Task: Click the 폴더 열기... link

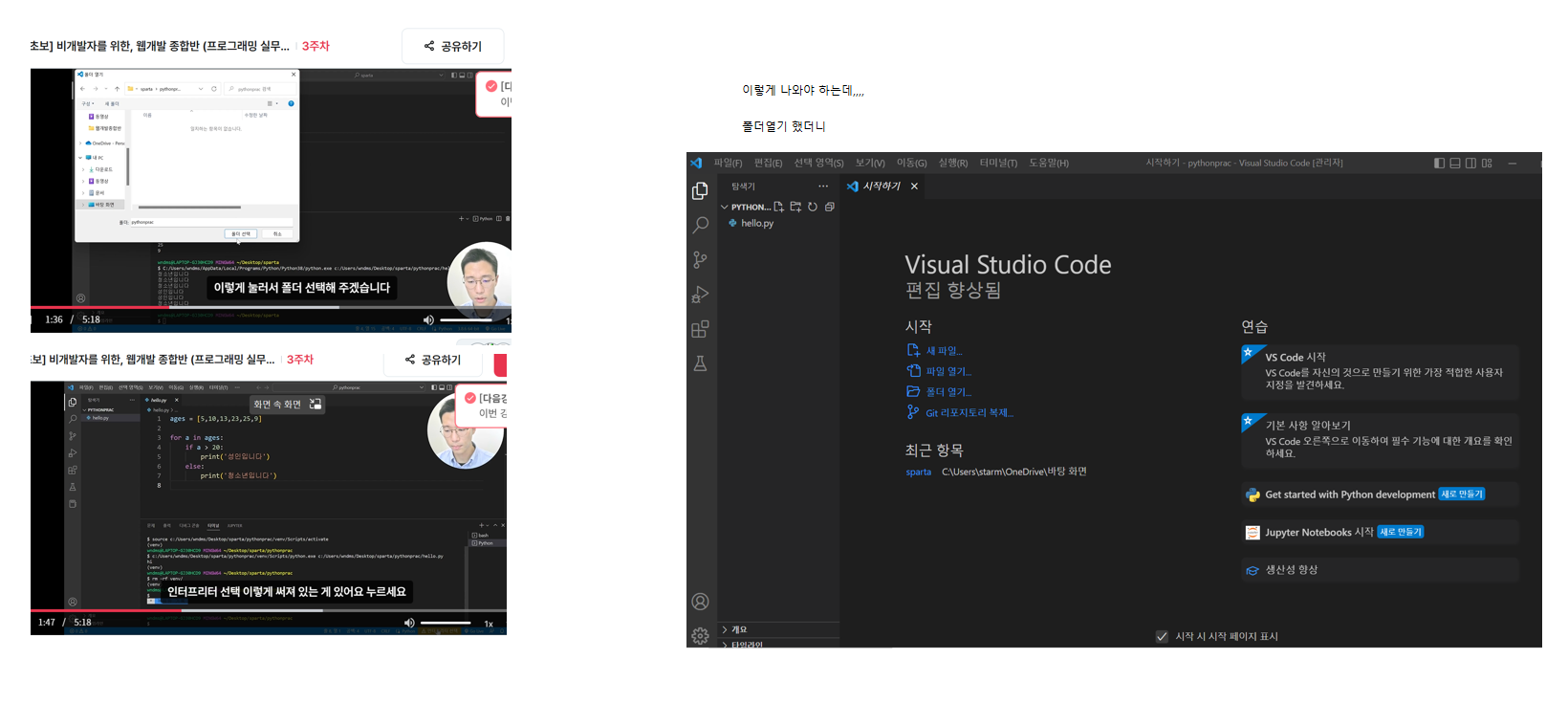Action: pos(948,392)
